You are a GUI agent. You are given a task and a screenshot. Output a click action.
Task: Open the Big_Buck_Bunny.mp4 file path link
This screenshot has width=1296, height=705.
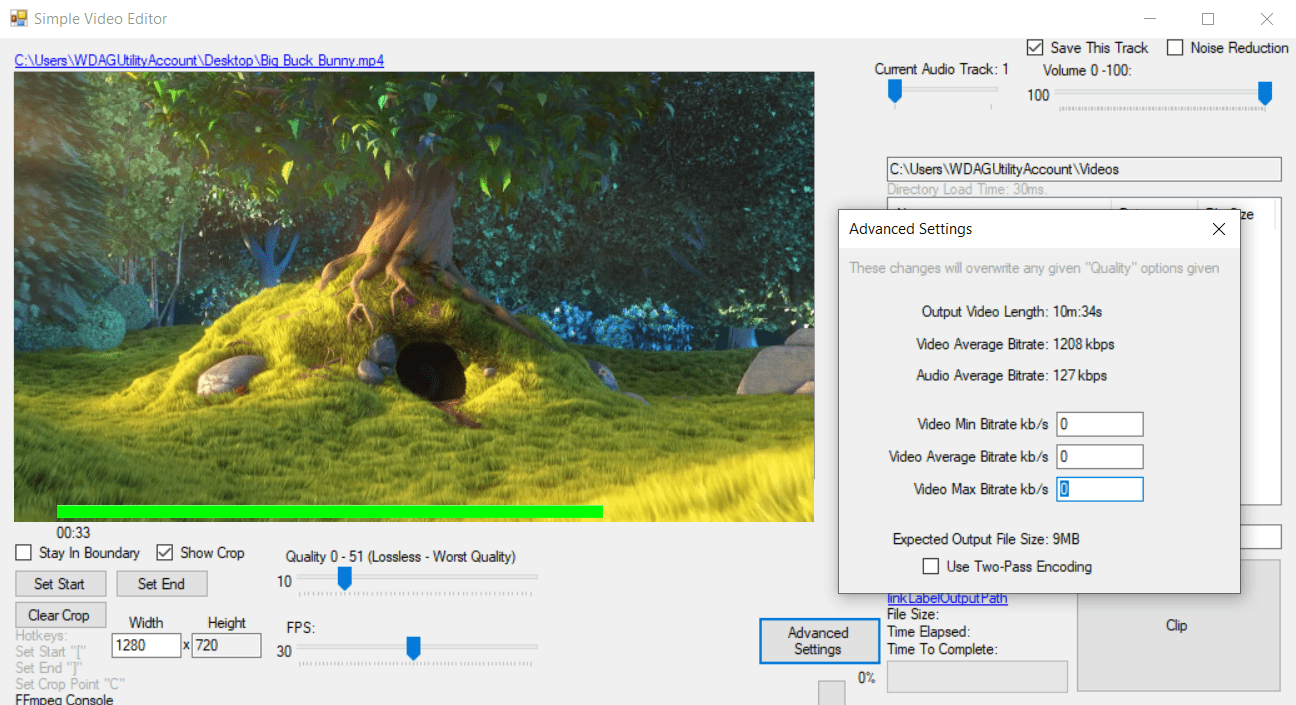(199, 61)
